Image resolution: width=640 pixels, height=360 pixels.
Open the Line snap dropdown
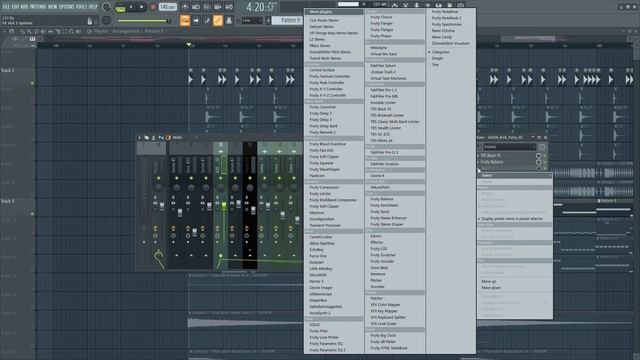pyautogui.click(x=251, y=20)
